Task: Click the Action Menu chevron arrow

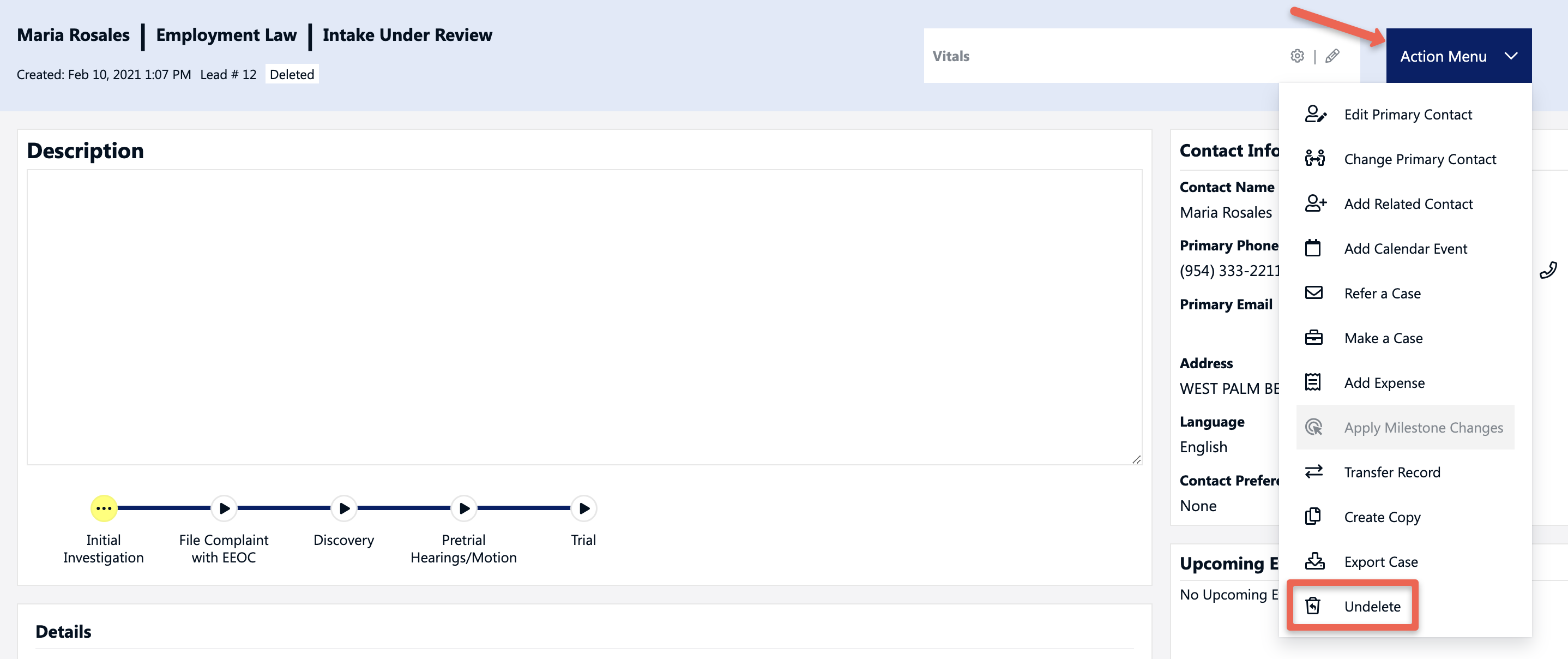Action: (x=1511, y=56)
